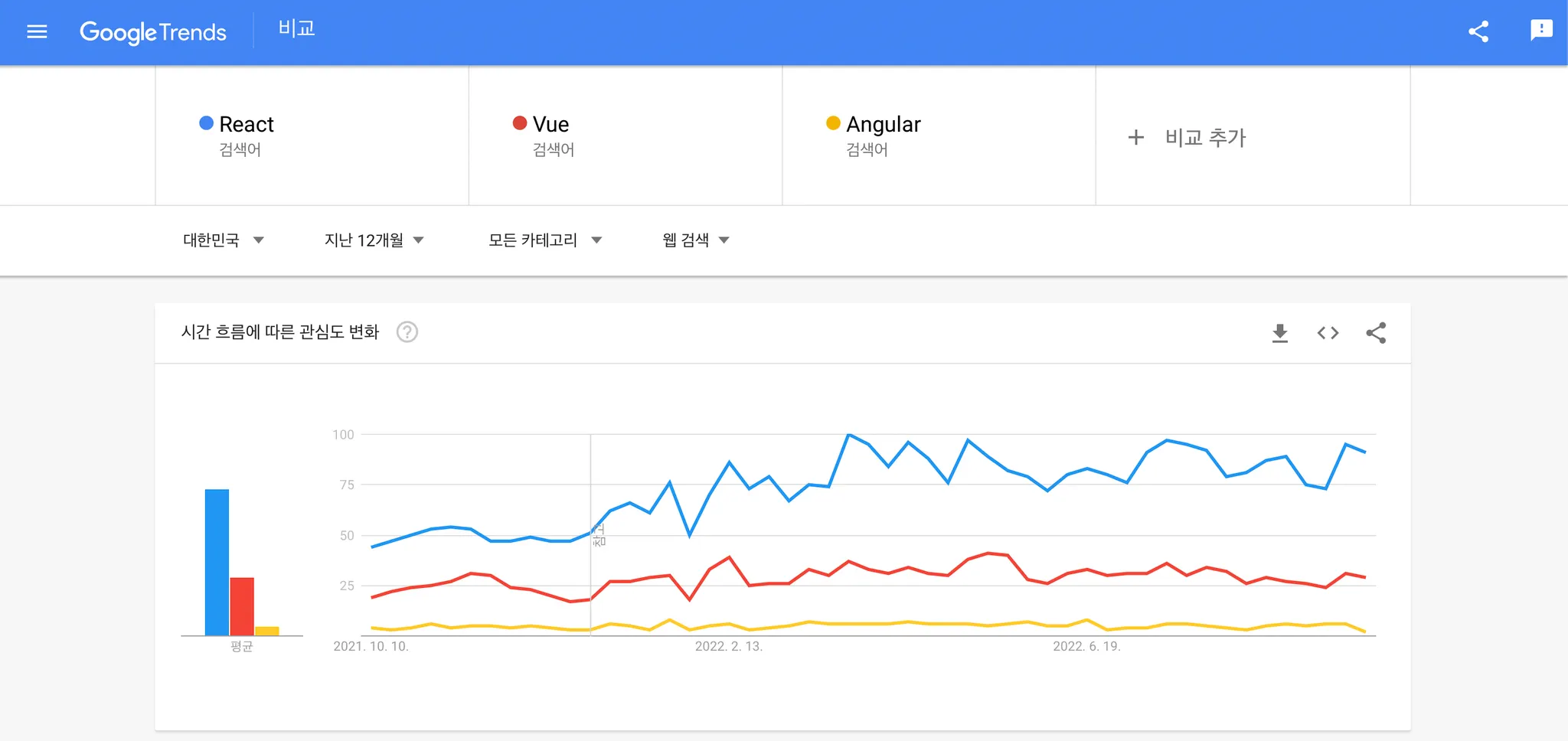
Task: Click the blue React color dot
Action: tap(206, 123)
